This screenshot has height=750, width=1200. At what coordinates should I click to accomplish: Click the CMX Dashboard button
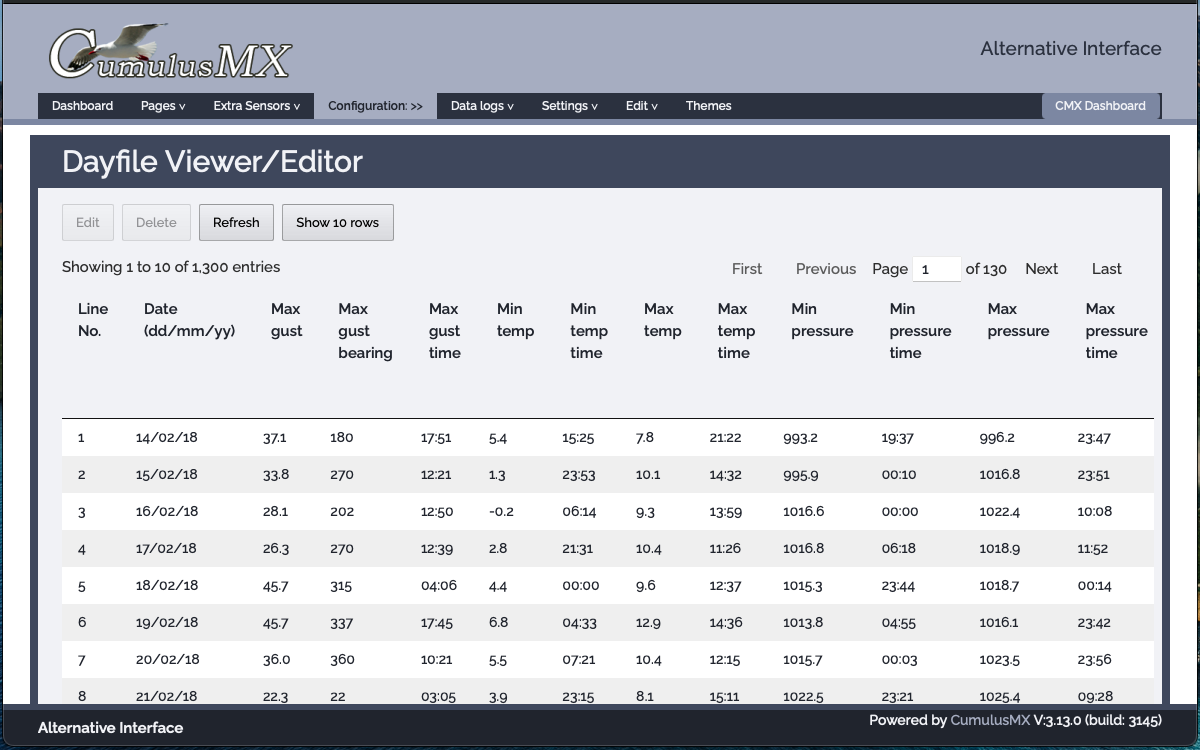pos(1100,106)
